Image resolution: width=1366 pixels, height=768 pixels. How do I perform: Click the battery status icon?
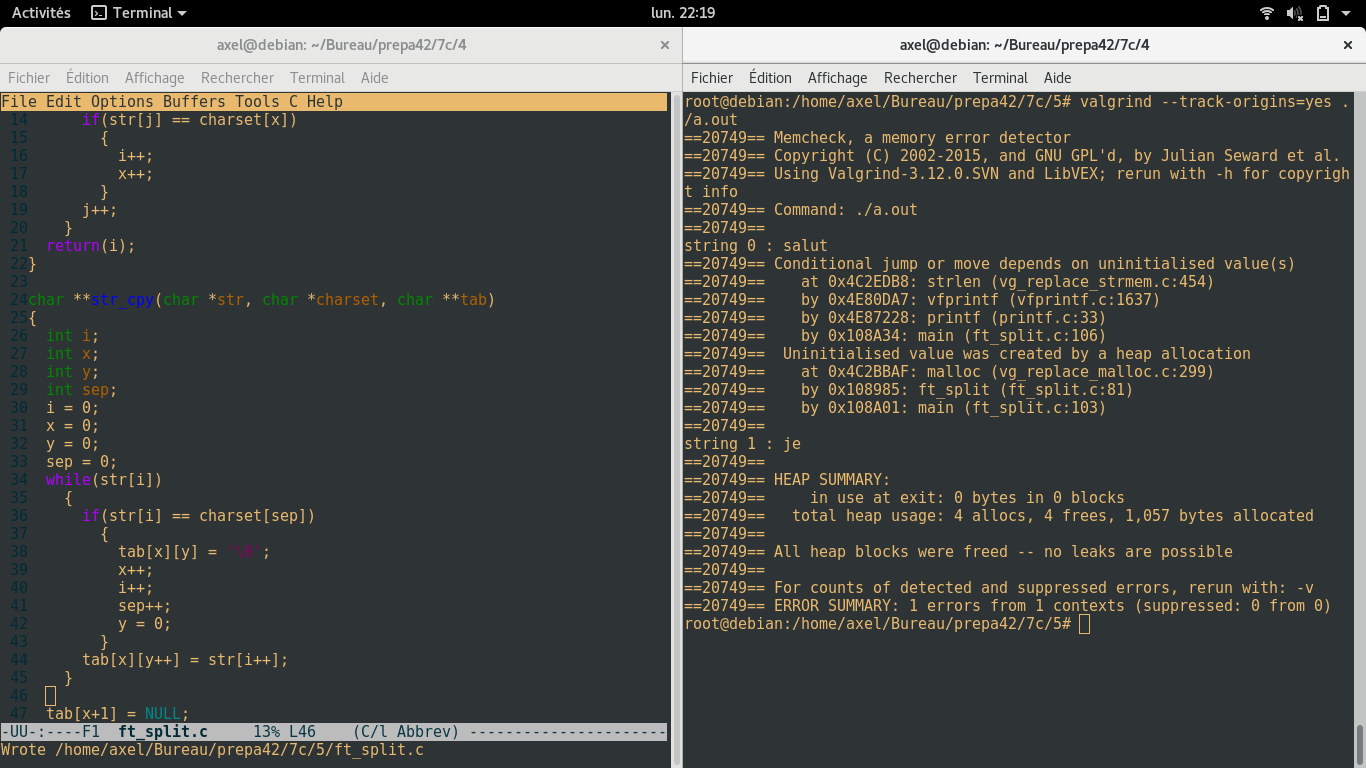[1323, 13]
